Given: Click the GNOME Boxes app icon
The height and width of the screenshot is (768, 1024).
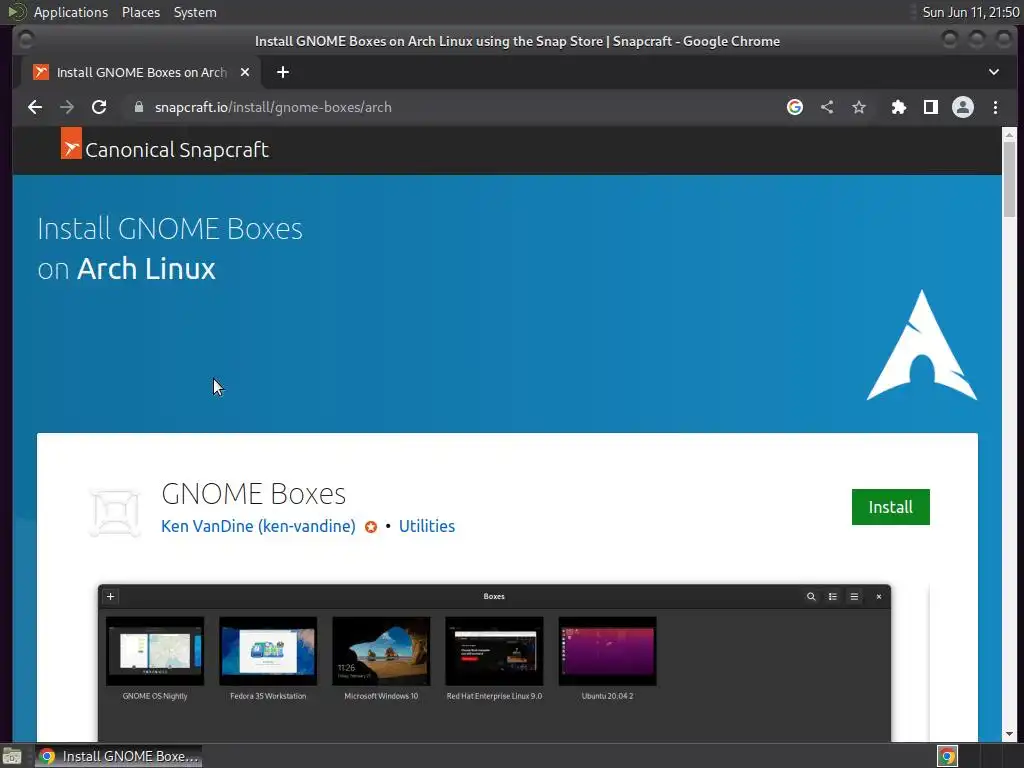Looking at the screenshot, I should click(x=115, y=513).
